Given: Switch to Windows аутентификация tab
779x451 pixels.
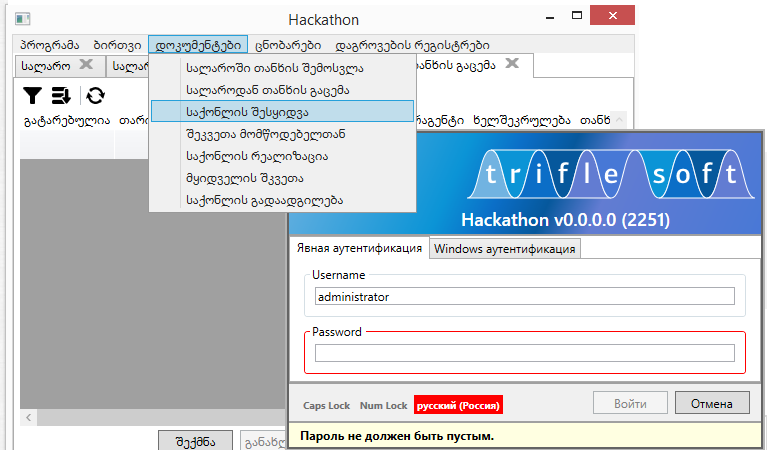Looking at the screenshot, I should pyautogui.click(x=505, y=248).
